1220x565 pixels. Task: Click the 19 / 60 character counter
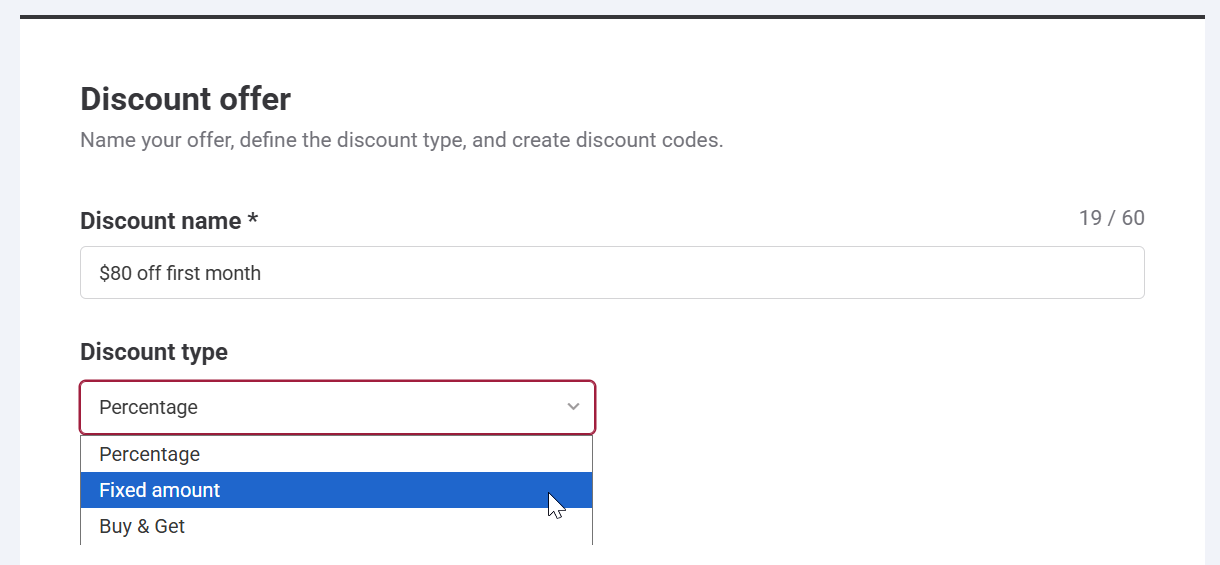click(x=1111, y=218)
